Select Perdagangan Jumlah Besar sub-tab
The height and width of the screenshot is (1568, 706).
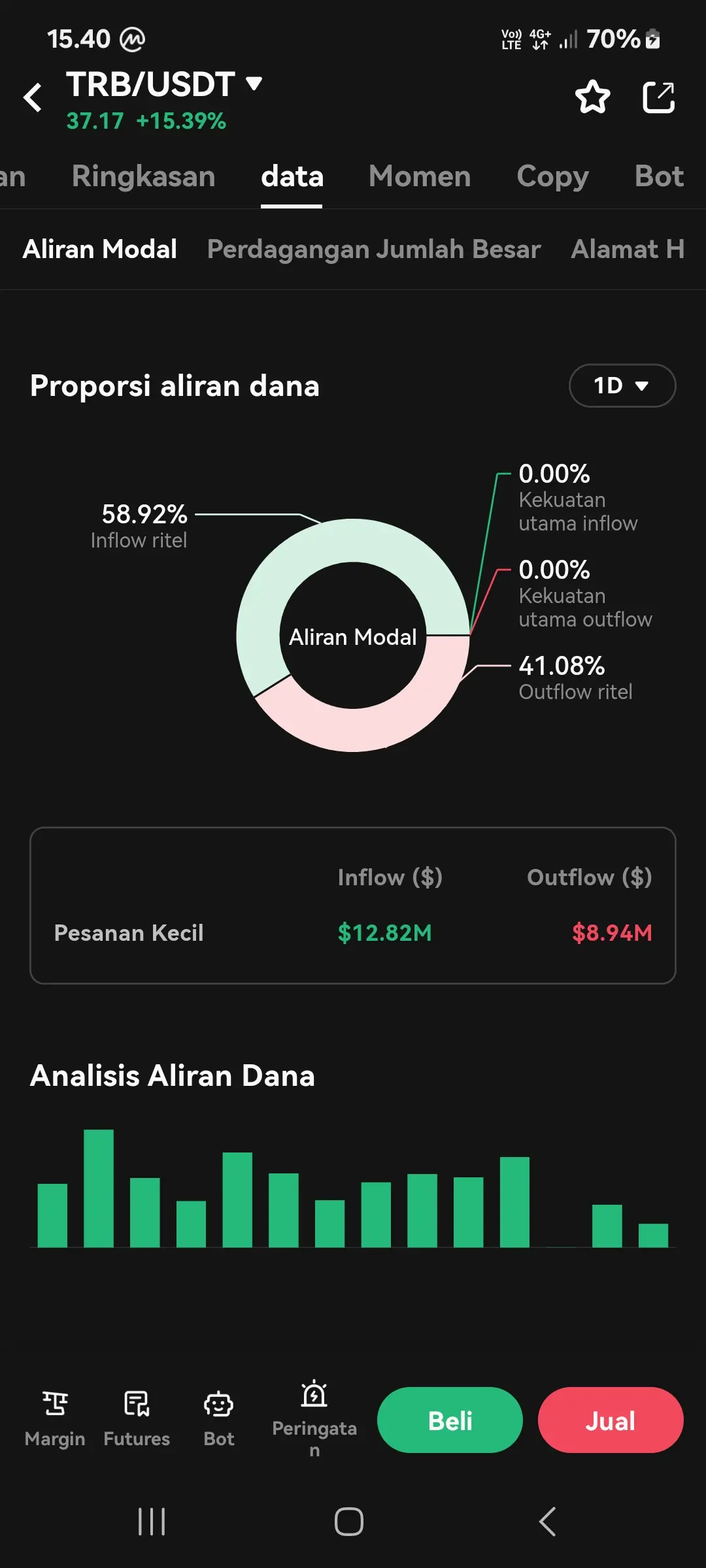click(374, 249)
